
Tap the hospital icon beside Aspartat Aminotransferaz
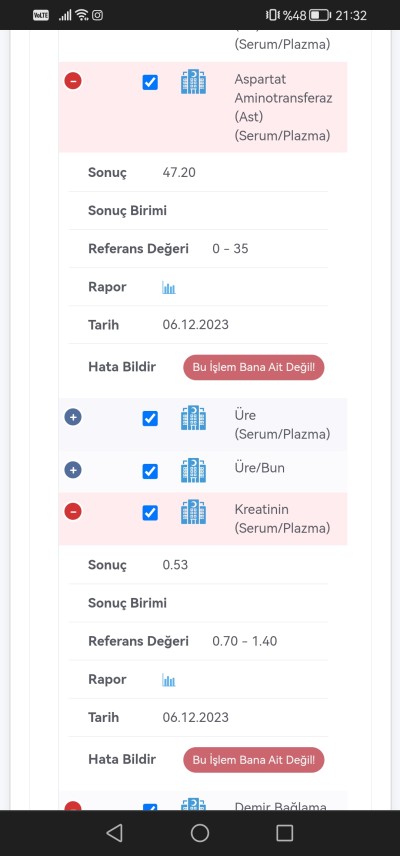193,82
